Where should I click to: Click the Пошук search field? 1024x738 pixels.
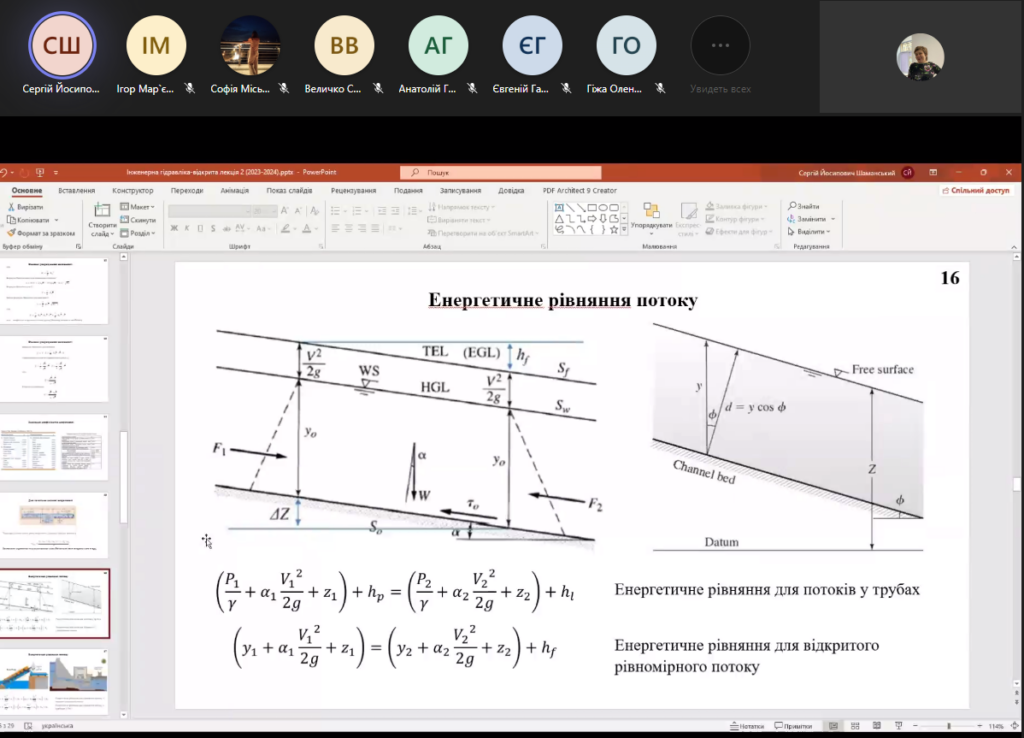click(x=500, y=172)
